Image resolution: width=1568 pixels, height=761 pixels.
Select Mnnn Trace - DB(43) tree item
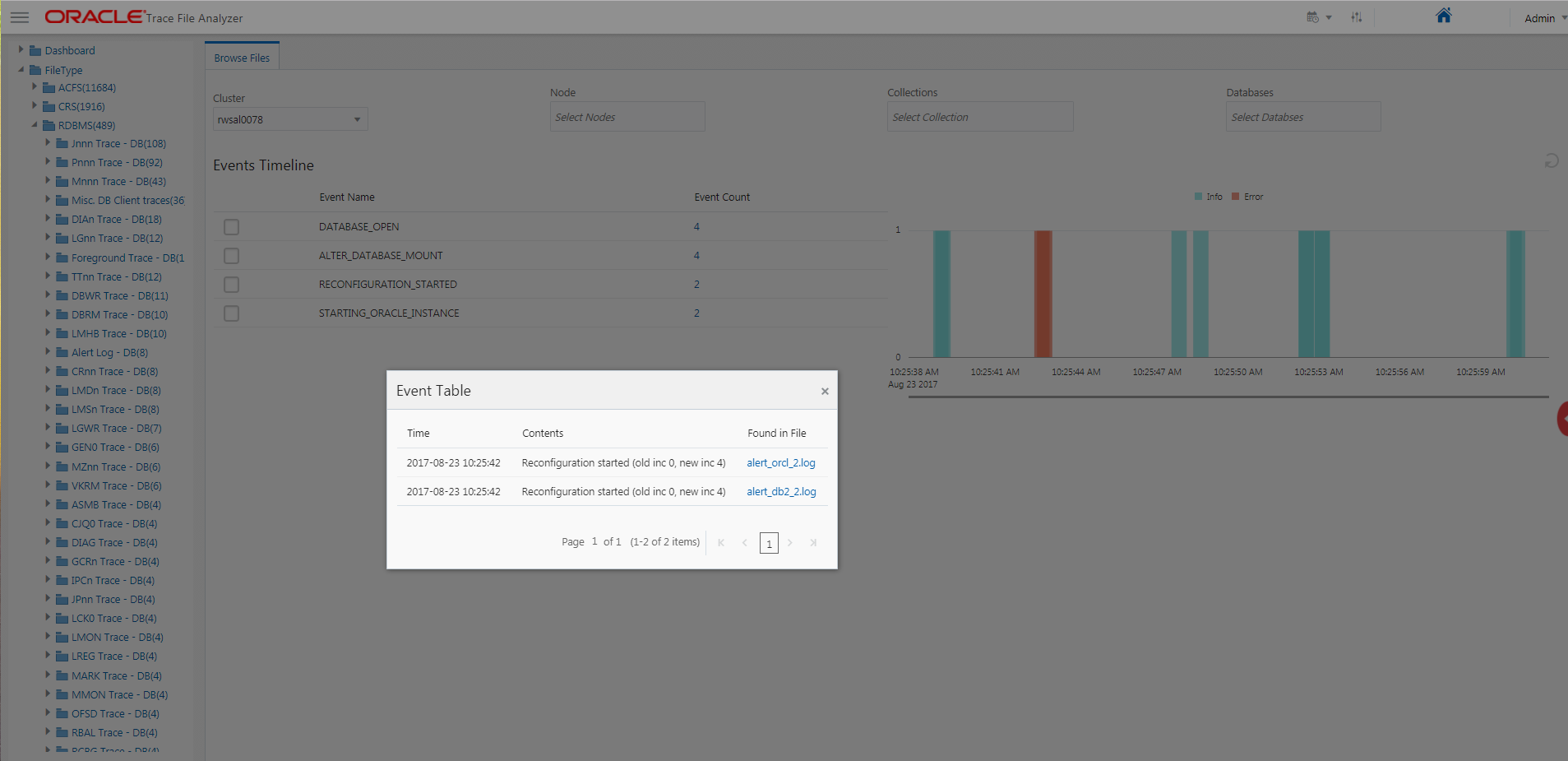click(118, 181)
